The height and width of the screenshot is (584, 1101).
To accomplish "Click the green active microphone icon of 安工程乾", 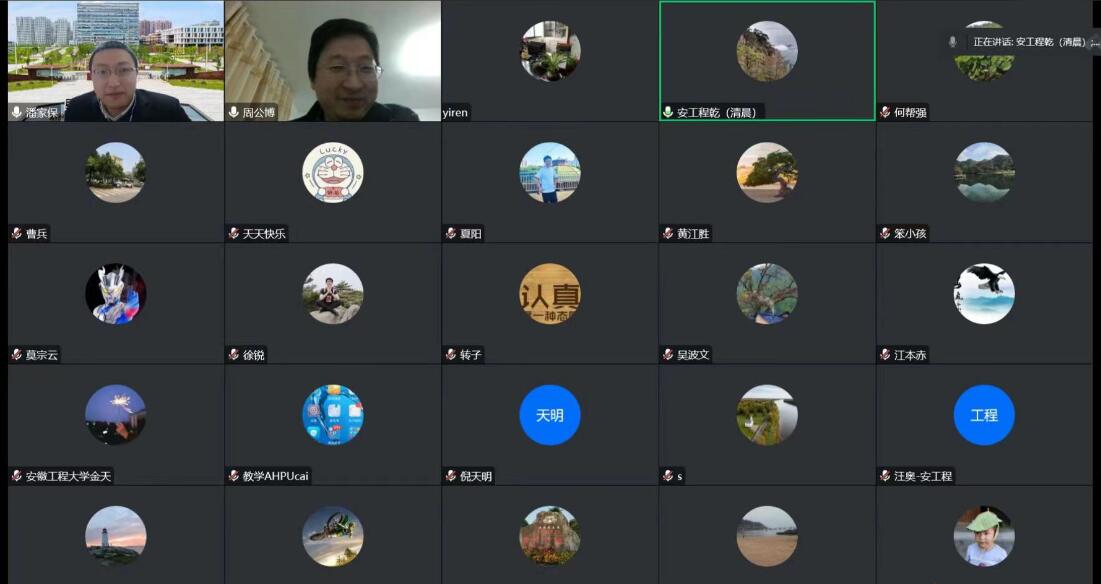I will pyautogui.click(x=668, y=113).
